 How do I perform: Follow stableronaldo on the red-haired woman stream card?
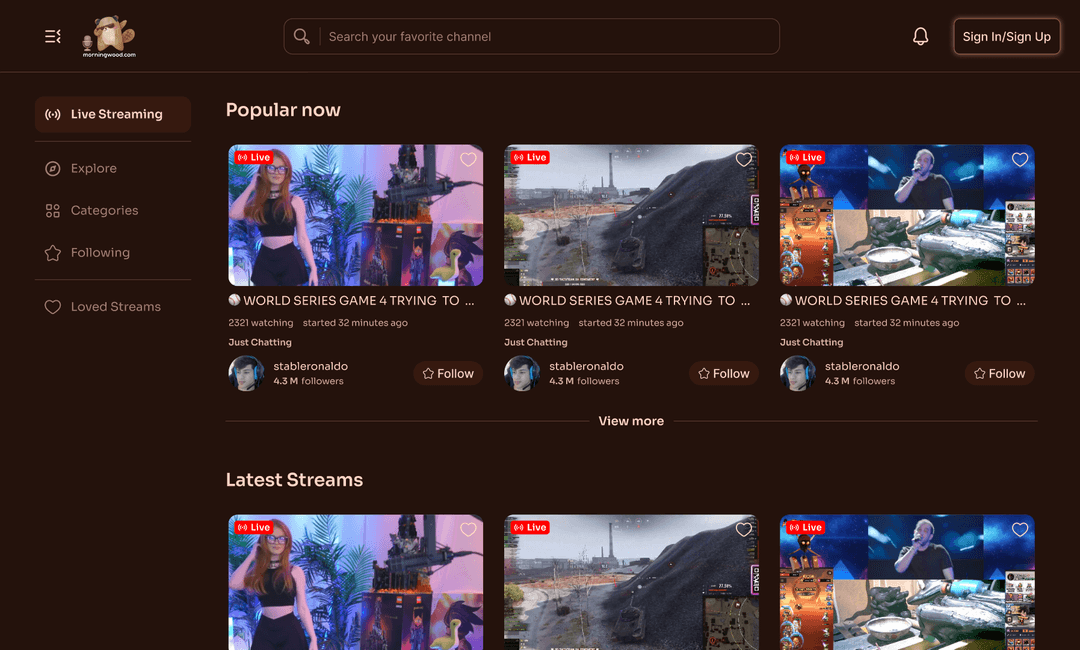[x=448, y=373]
